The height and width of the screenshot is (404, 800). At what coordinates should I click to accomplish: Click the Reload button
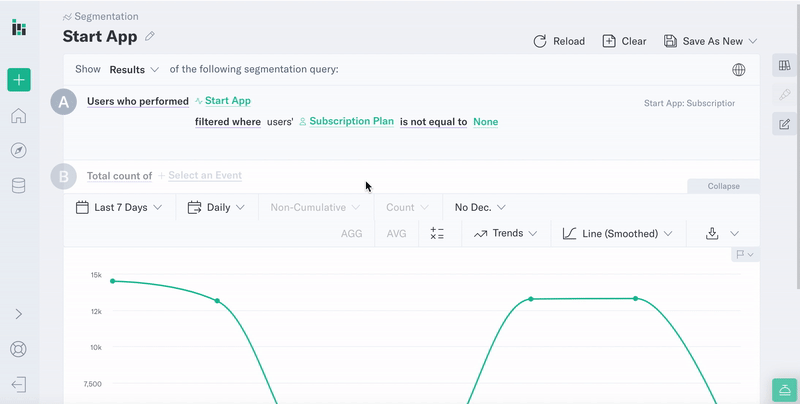tap(559, 41)
